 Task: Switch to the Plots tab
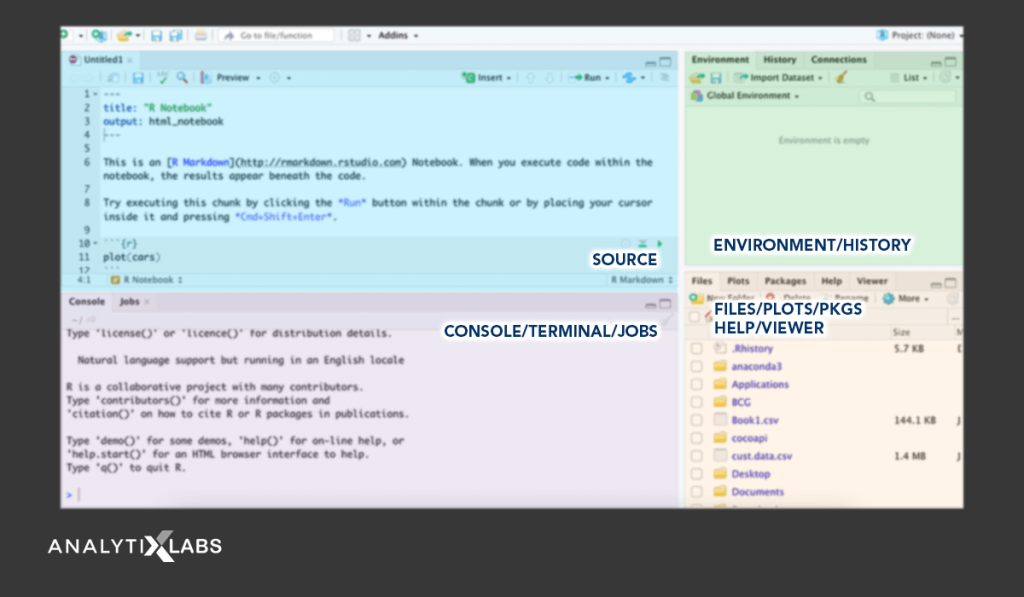tap(738, 281)
